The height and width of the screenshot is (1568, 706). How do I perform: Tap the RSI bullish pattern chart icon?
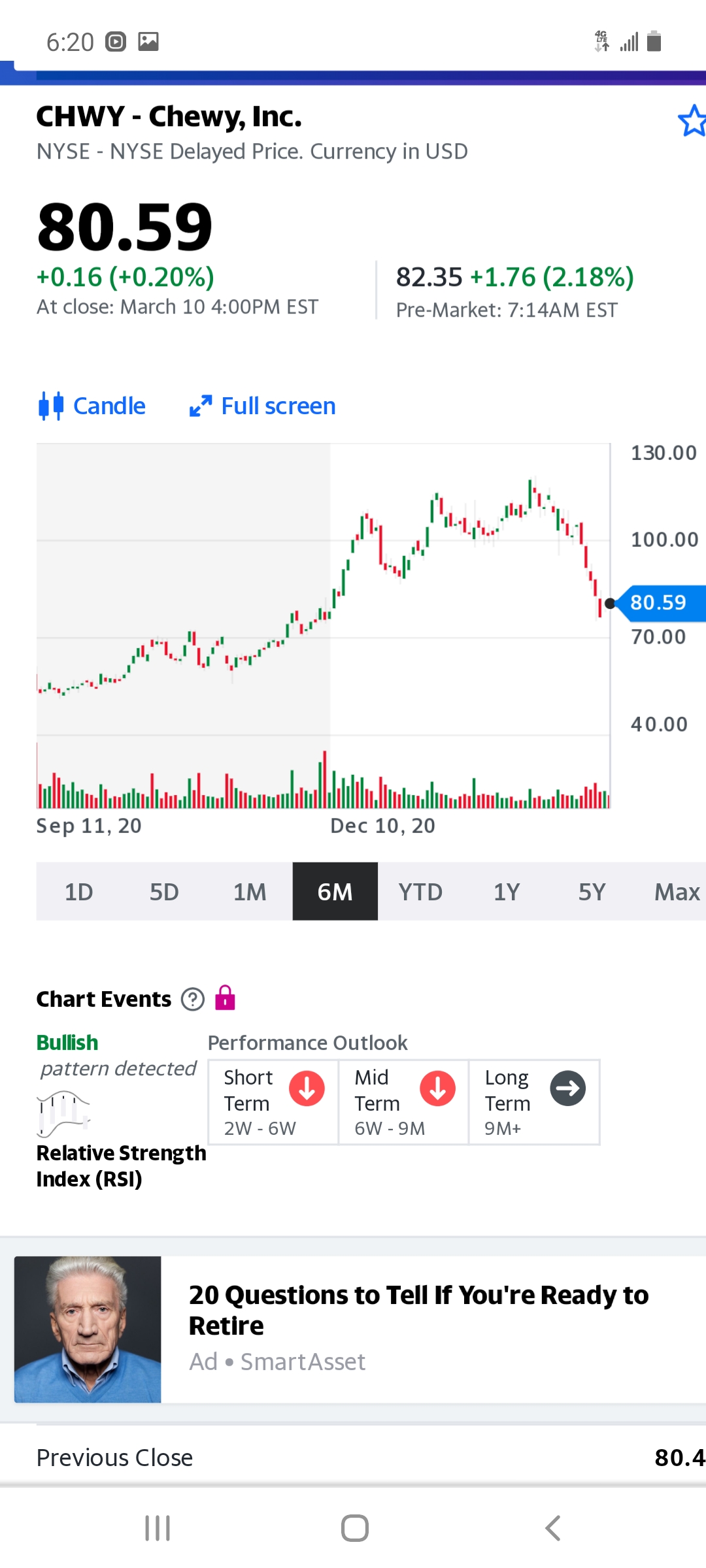click(63, 1113)
